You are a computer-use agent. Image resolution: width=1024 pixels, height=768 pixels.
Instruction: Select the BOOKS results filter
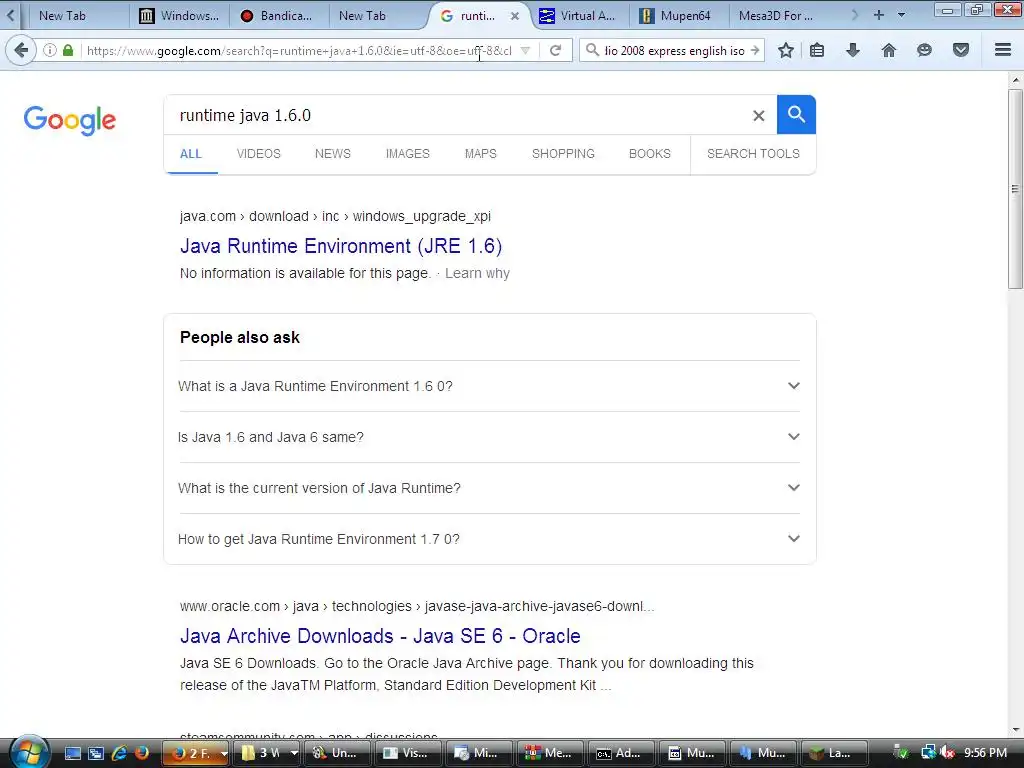point(650,153)
